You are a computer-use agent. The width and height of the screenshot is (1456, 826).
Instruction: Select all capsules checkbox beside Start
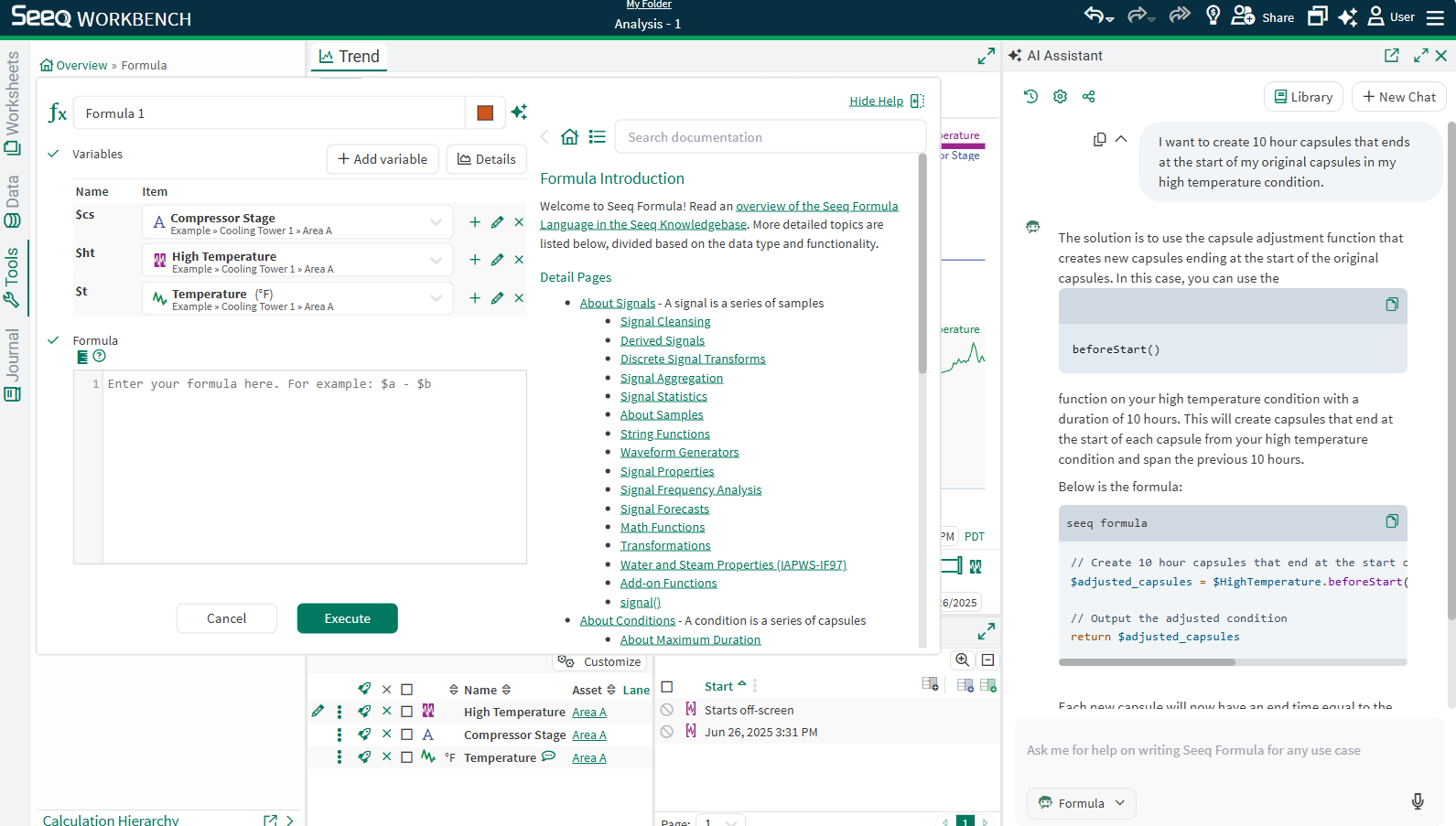(667, 687)
